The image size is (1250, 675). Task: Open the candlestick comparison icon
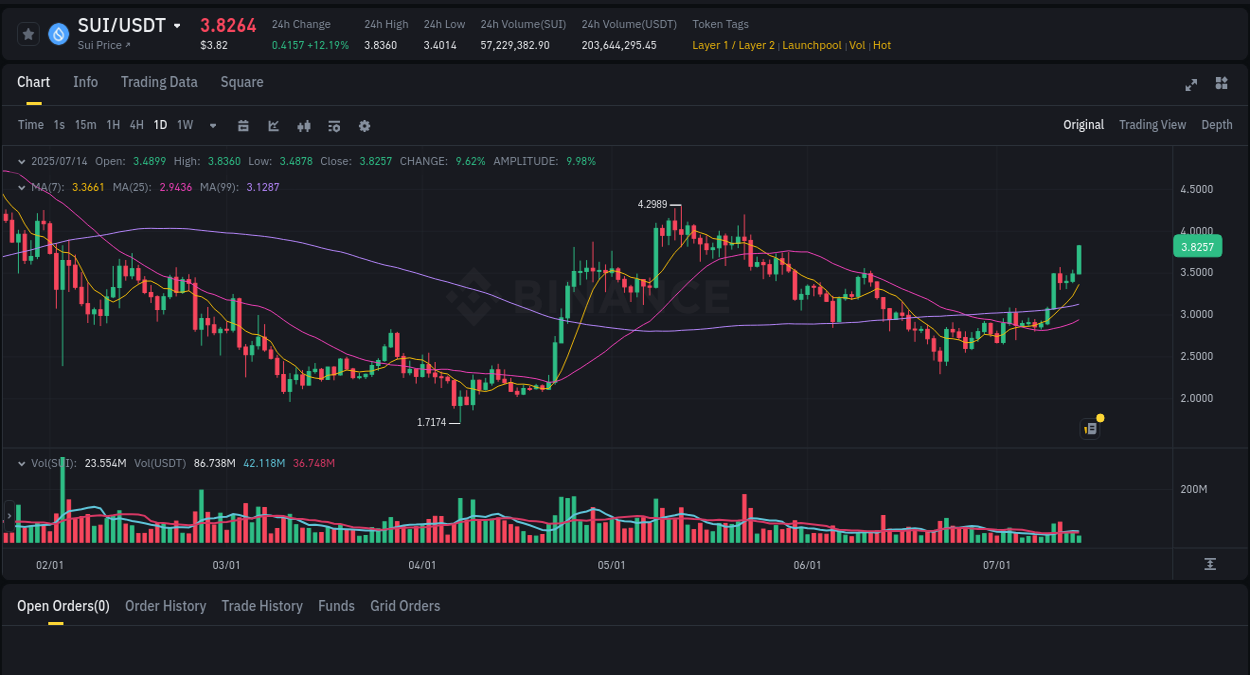(x=304, y=125)
